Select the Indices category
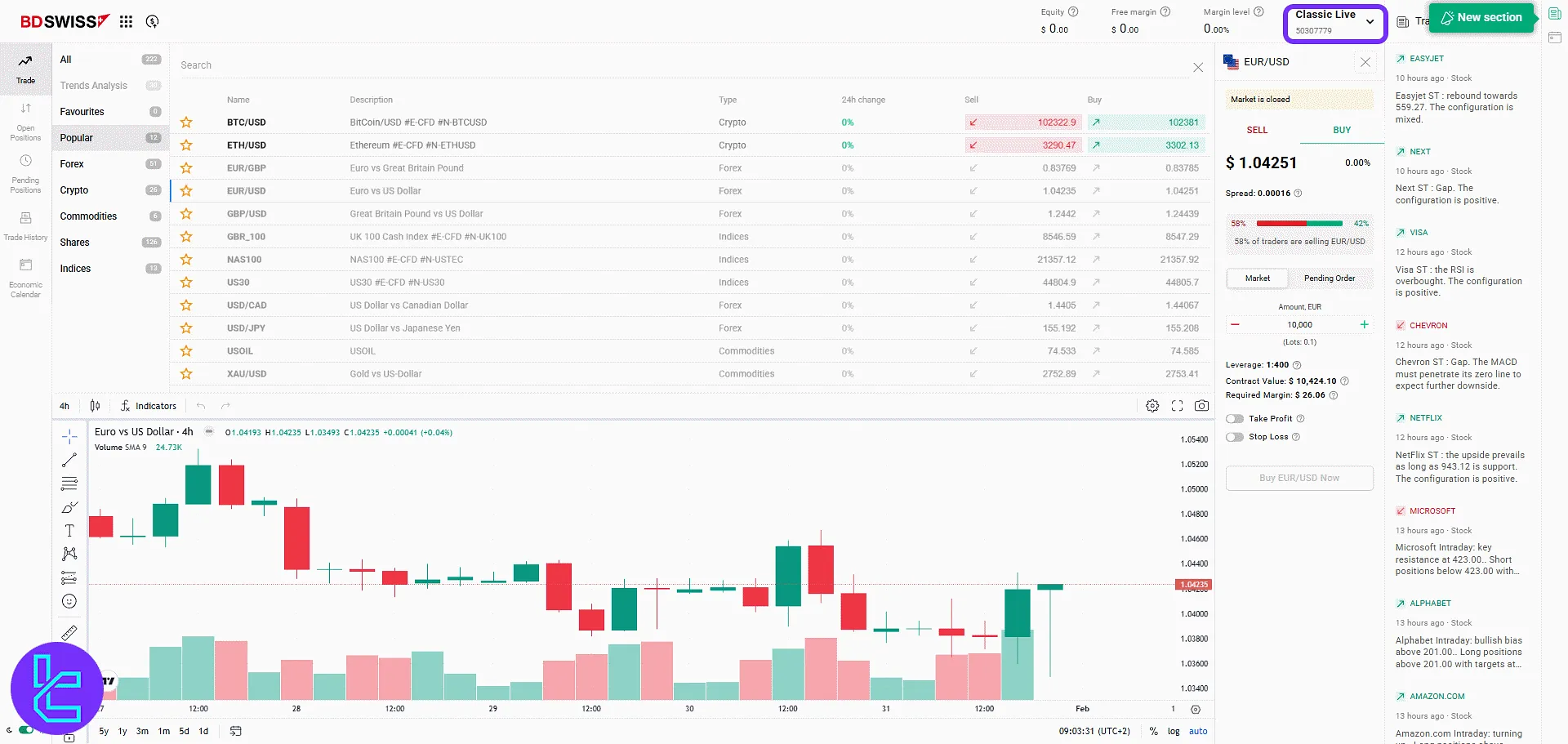This screenshot has height=744, width=1568. click(110, 269)
